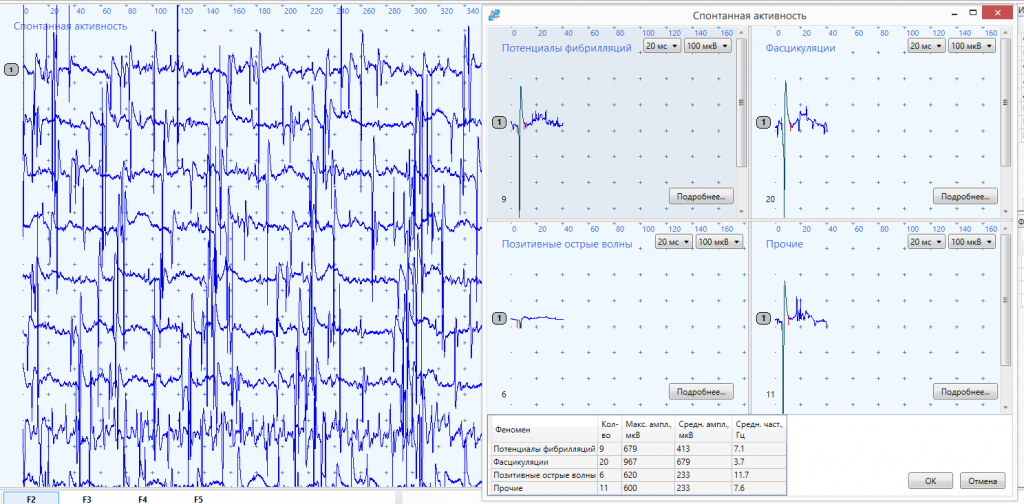Click the Потенциалы фибрилляций panel scrollbar

click(x=741, y=102)
